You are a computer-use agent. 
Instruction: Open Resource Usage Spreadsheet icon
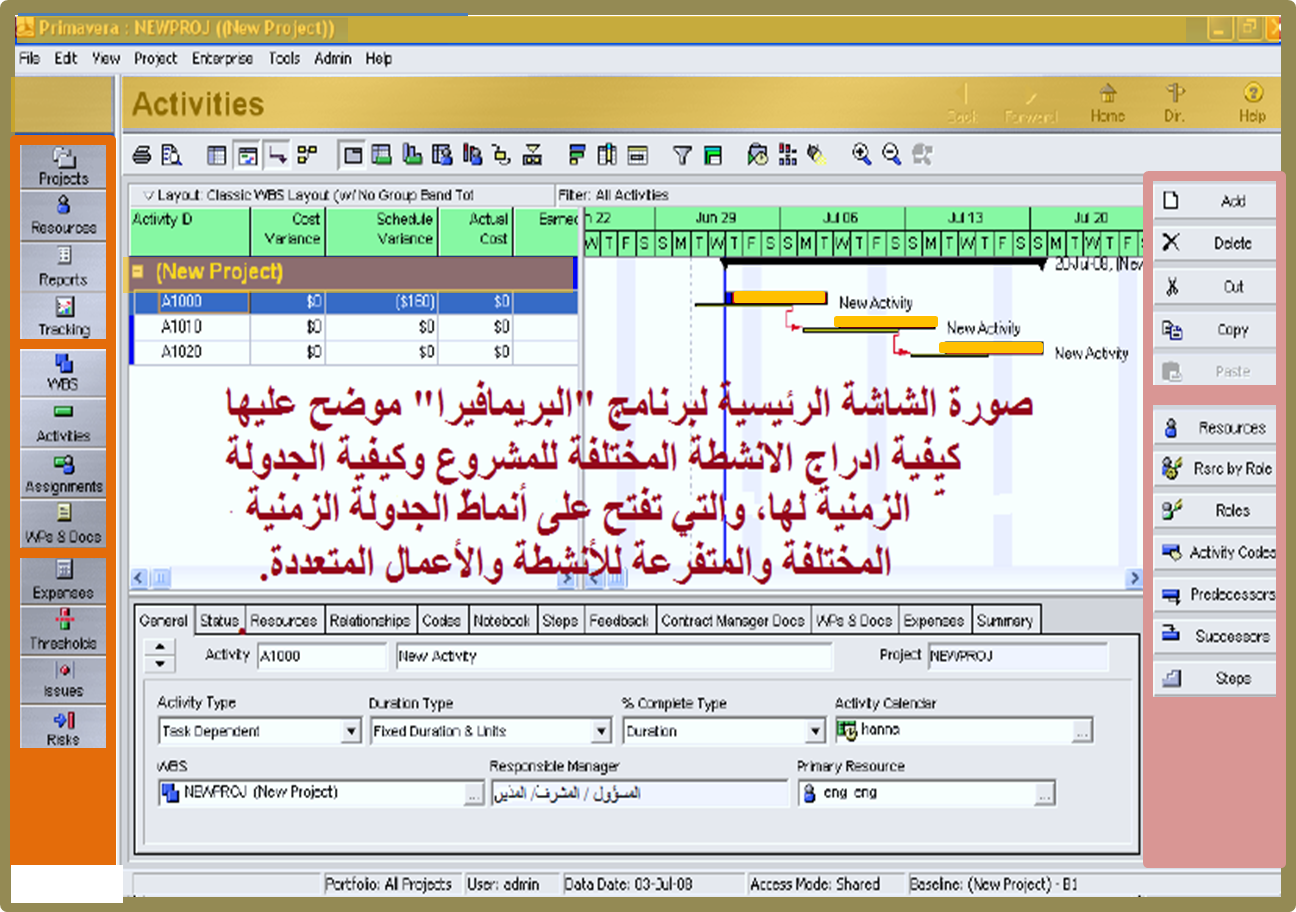point(442,155)
